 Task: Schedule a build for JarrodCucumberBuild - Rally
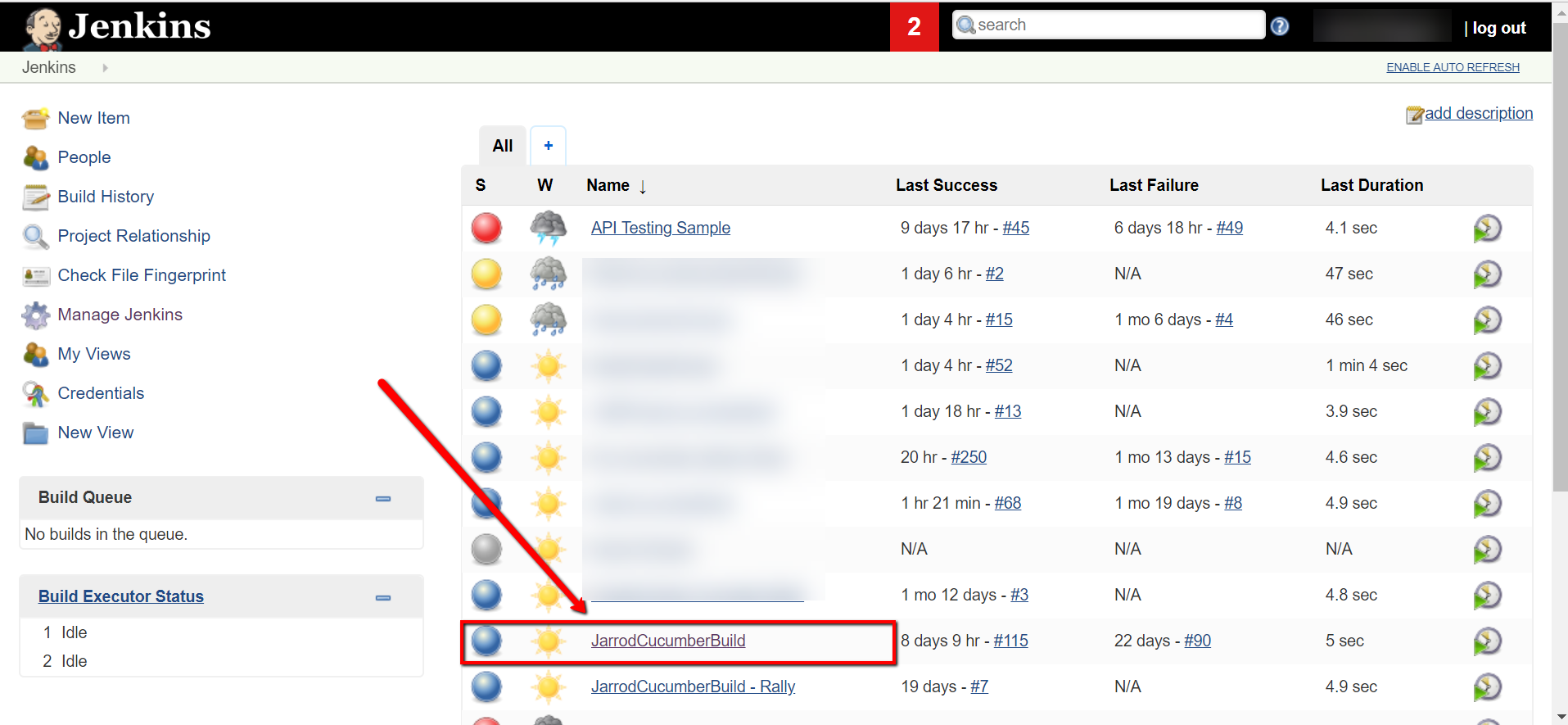click(1487, 687)
